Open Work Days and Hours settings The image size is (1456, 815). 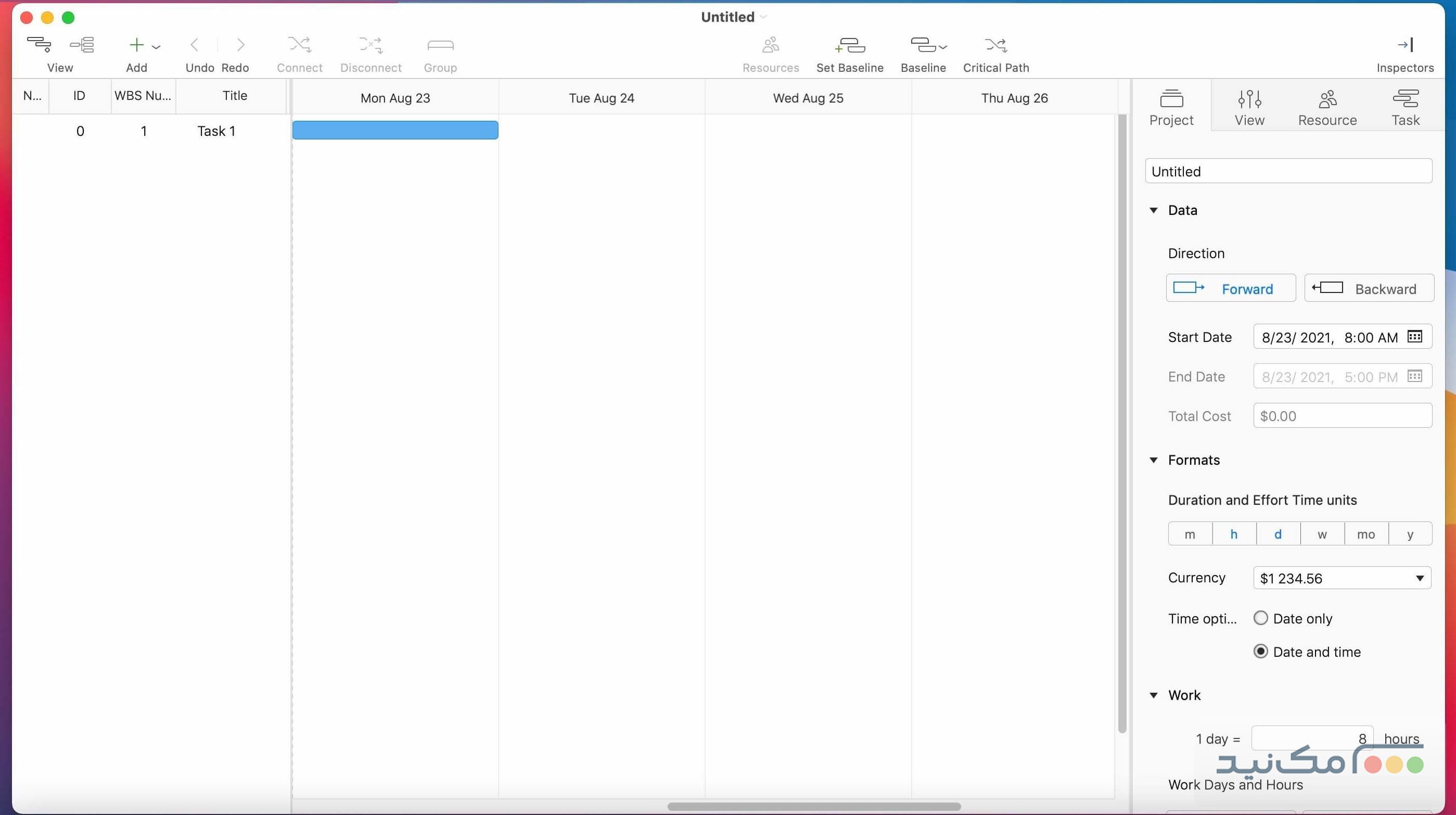tap(1235, 784)
